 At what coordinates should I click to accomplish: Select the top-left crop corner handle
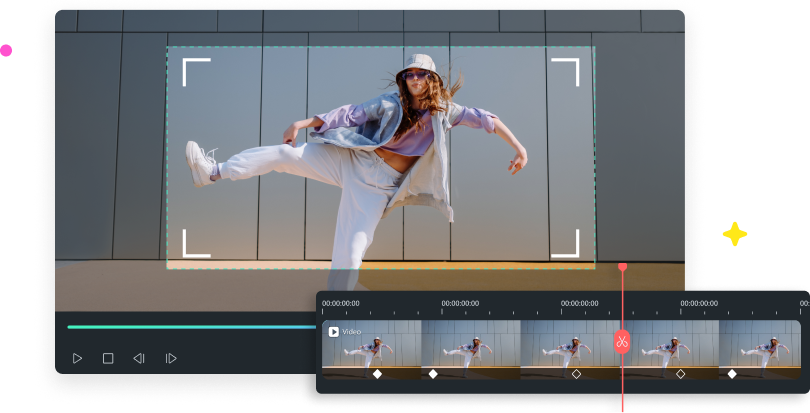coord(197,72)
